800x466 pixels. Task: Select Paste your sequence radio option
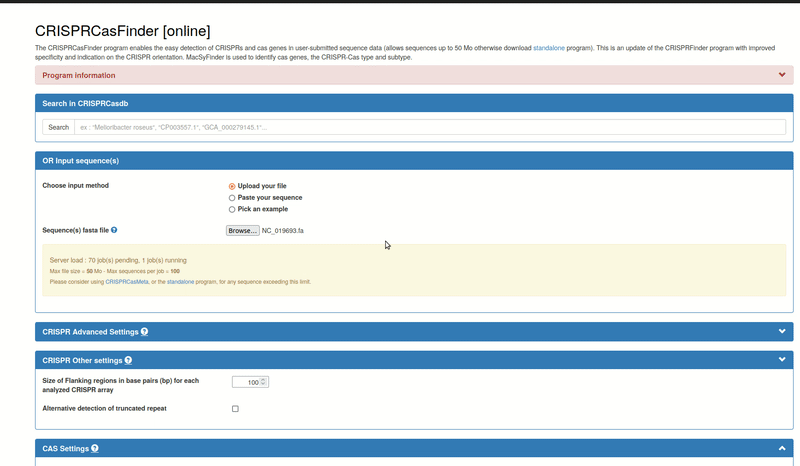[x=232, y=198]
